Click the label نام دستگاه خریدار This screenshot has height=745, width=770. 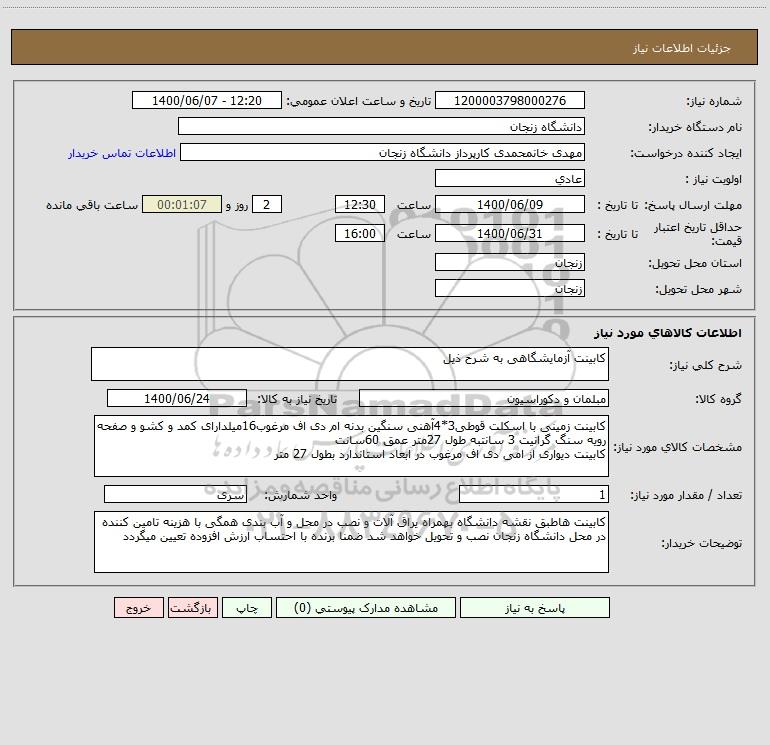(695, 128)
